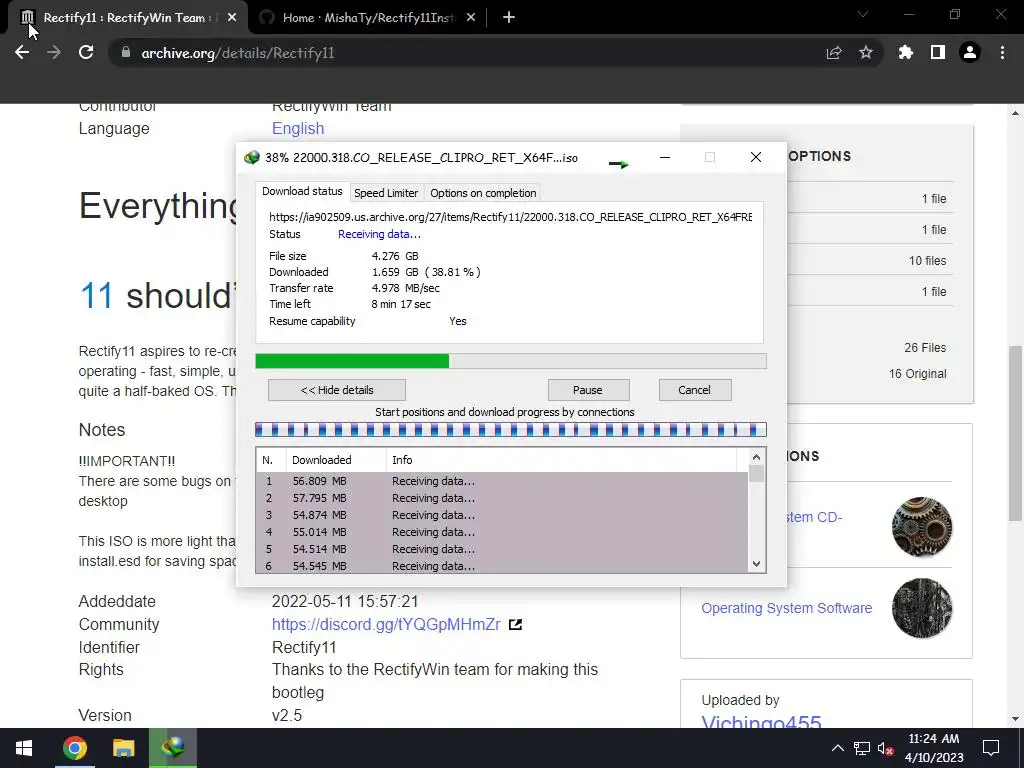Click the muted volume tray icon

[885, 748]
